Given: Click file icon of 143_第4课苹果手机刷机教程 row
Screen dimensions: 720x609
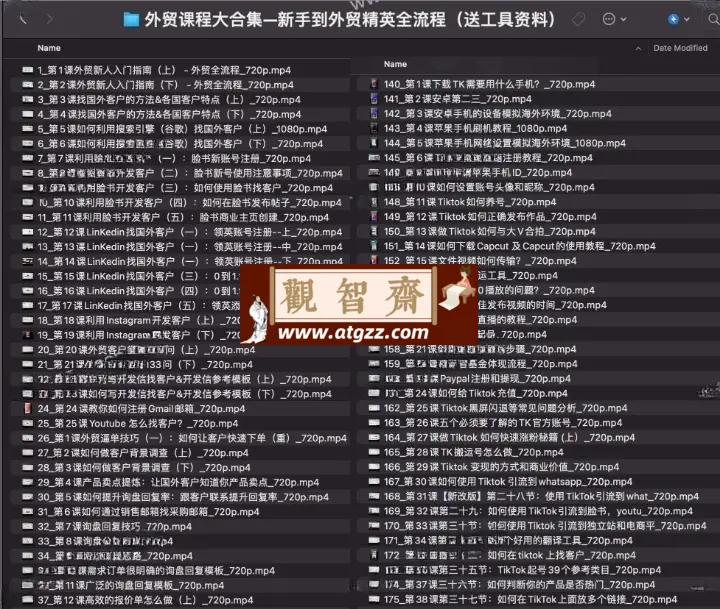Looking at the screenshot, I should coord(374,128).
